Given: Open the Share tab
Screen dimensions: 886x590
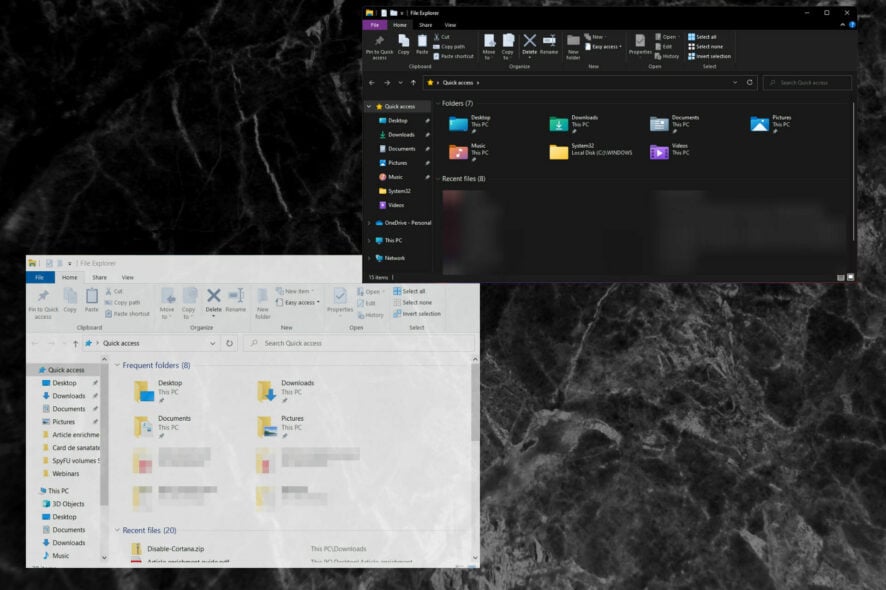Looking at the screenshot, I should [x=99, y=277].
